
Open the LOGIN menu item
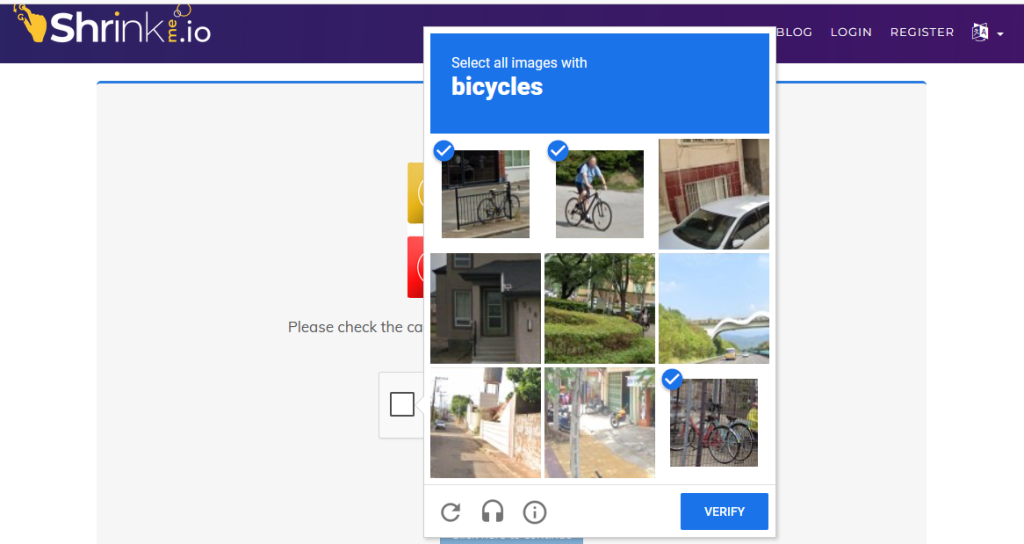coord(851,32)
